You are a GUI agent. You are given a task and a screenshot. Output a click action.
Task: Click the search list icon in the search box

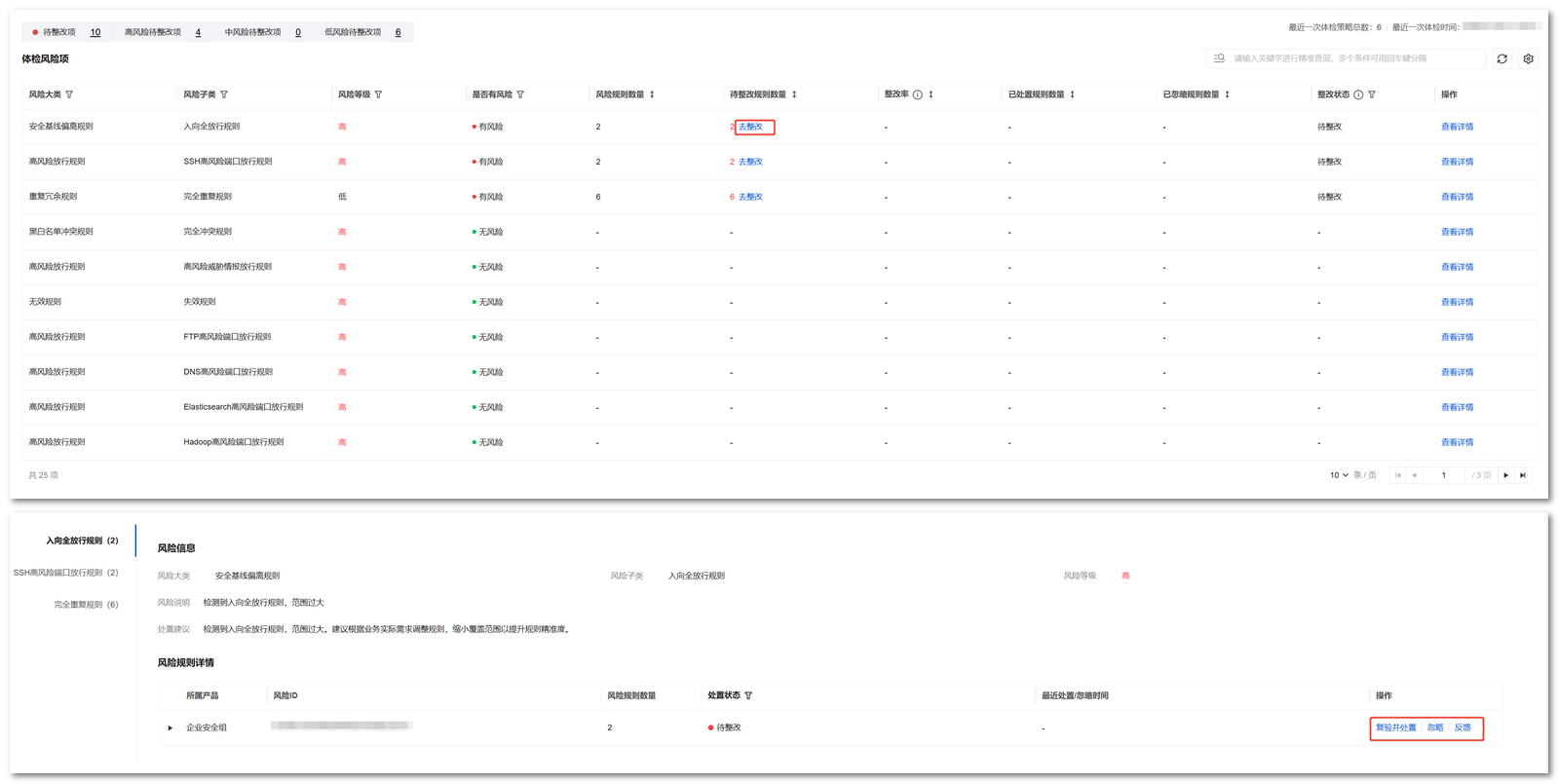[1219, 58]
